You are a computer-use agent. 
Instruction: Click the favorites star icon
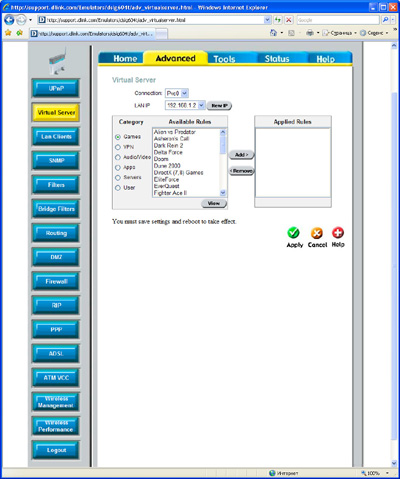(8, 33)
